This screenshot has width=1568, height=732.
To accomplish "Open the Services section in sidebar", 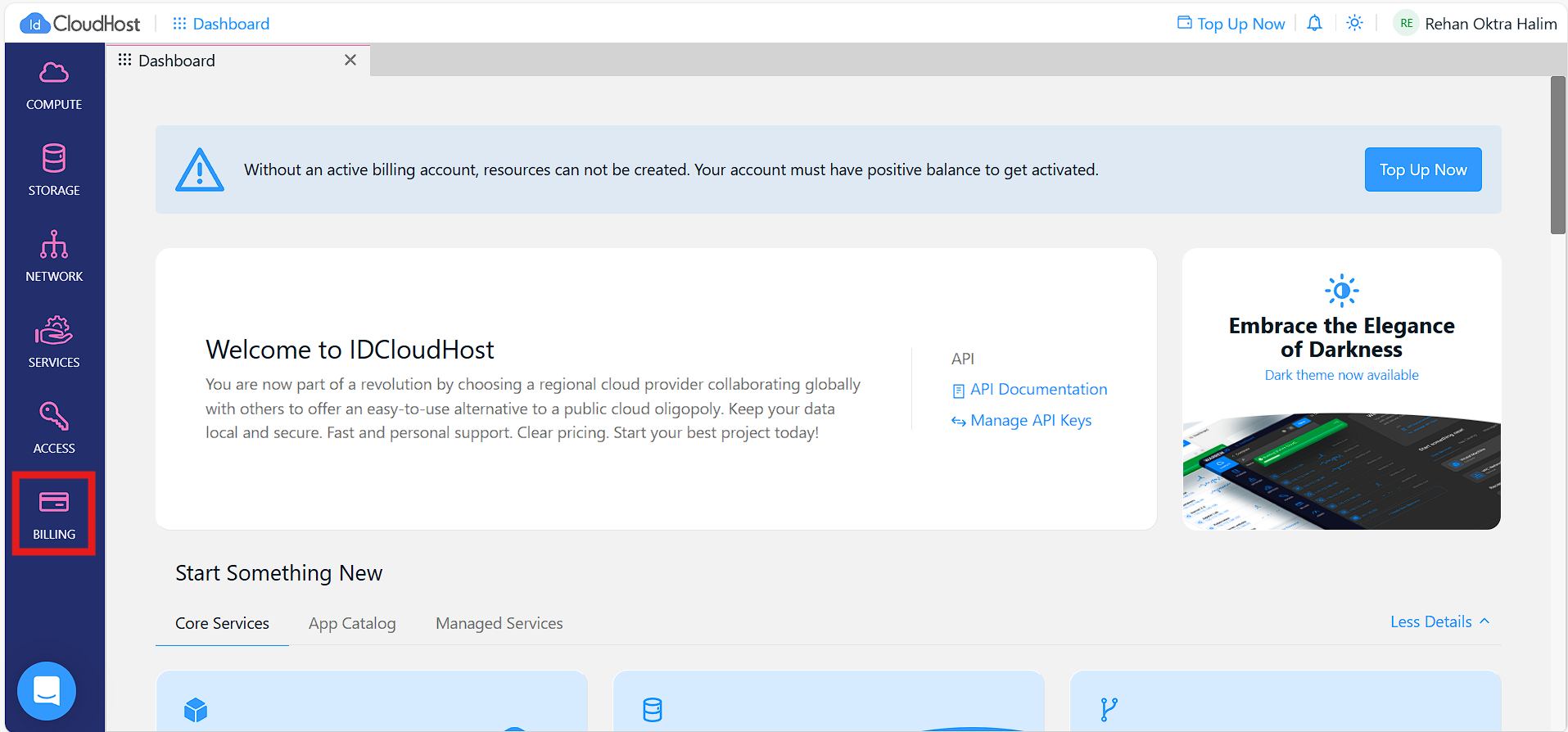I will coord(54,343).
